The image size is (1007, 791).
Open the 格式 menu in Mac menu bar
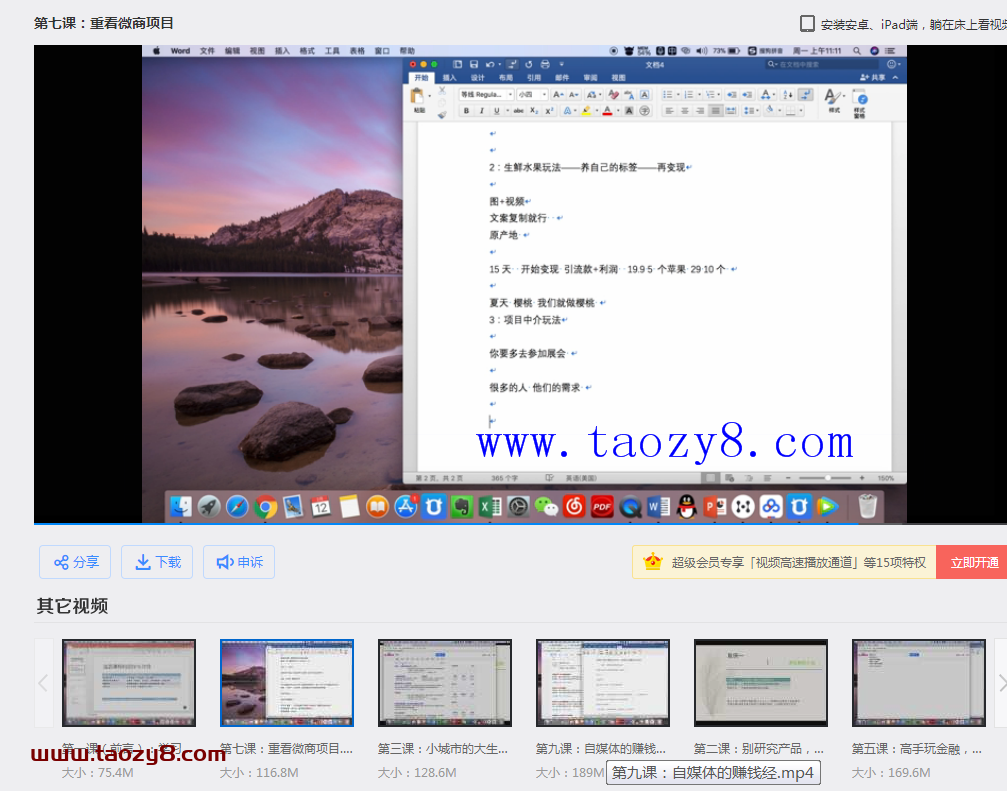[x=307, y=50]
